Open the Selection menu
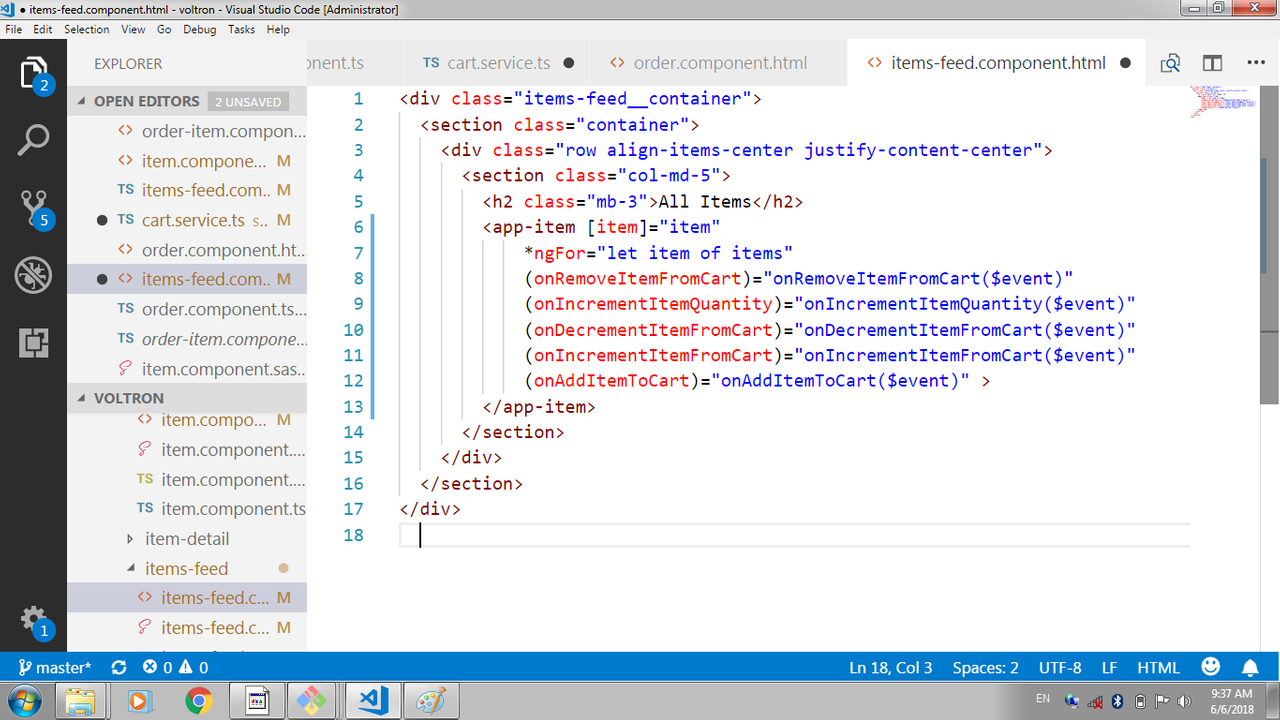Viewport: 1280px width, 720px height. pyautogui.click(x=87, y=30)
